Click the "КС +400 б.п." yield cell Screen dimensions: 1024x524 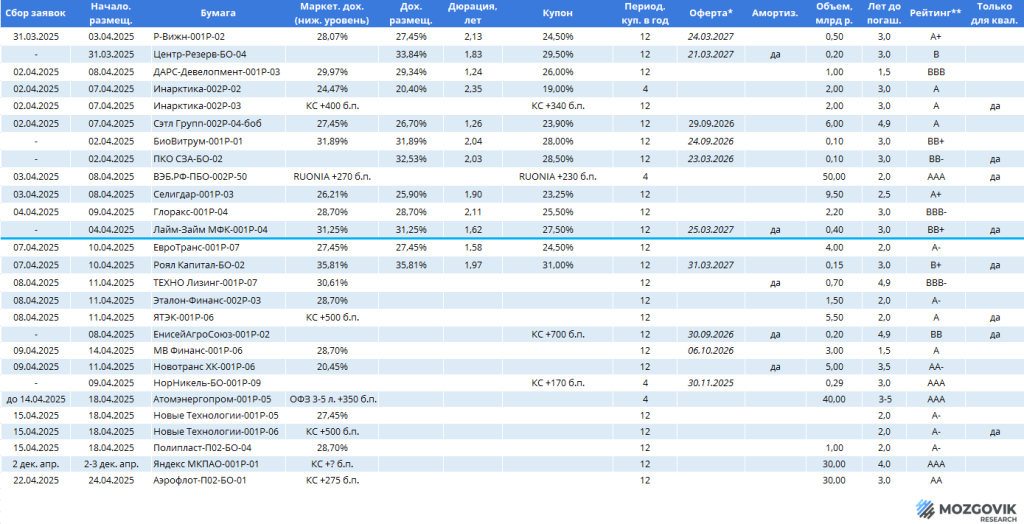click(332, 106)
